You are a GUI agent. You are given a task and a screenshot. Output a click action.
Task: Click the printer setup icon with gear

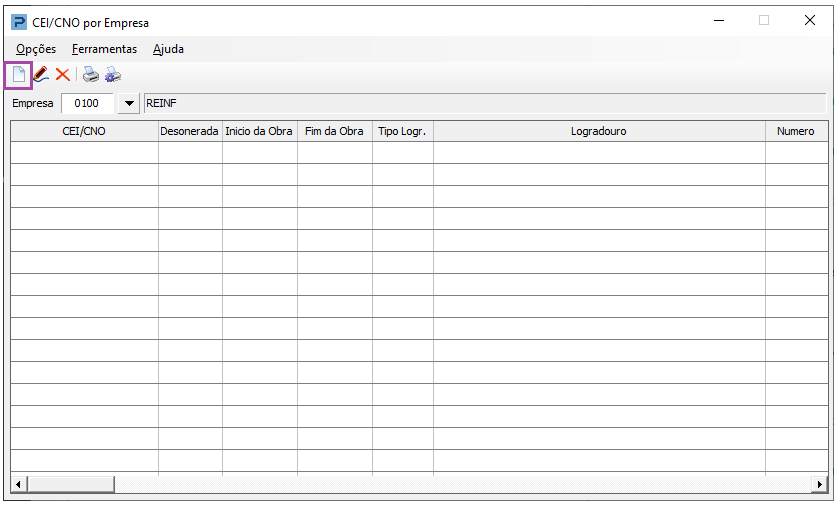point(113,75)
